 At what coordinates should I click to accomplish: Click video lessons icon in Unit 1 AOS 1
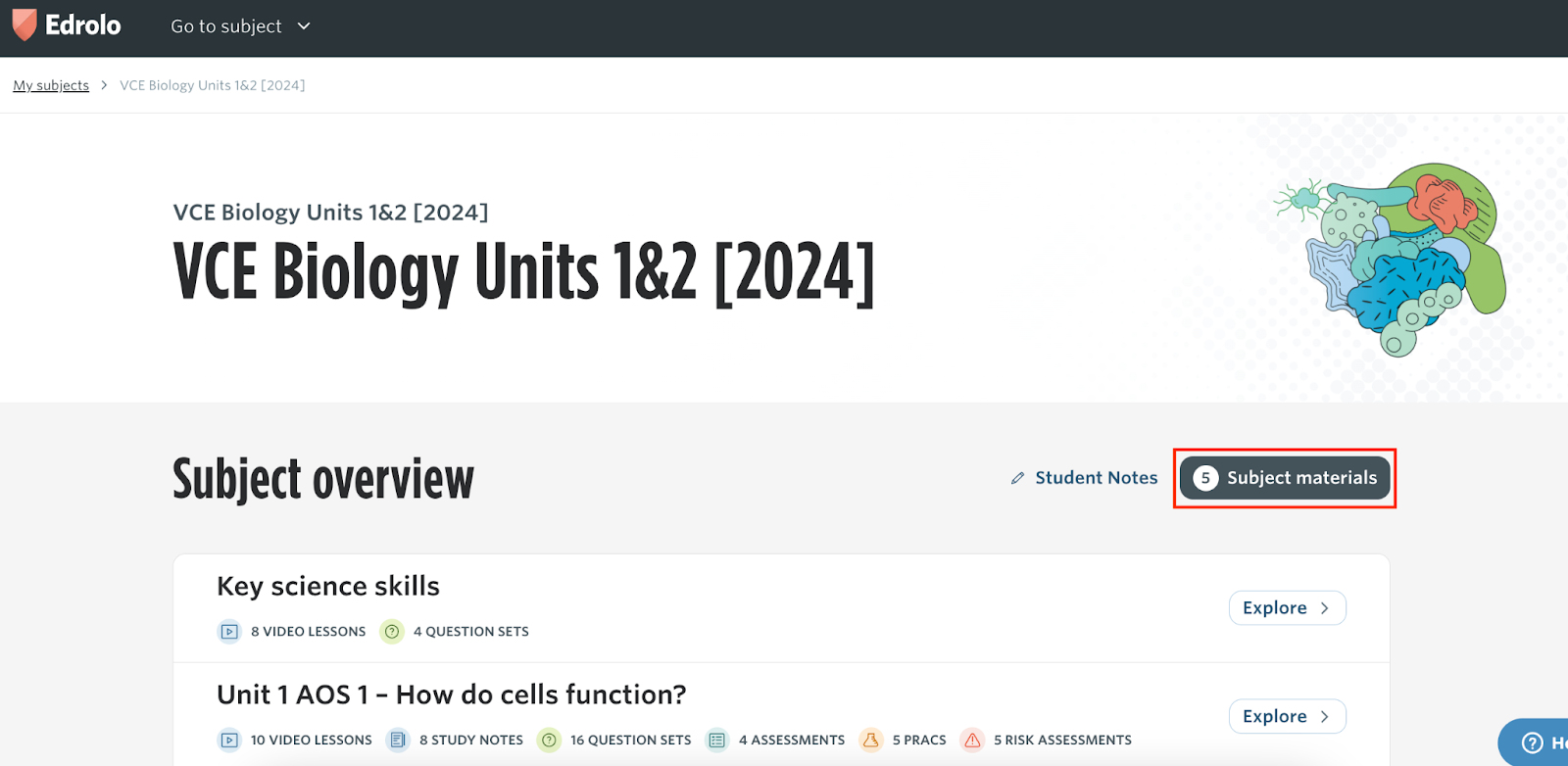click(229, 741)
